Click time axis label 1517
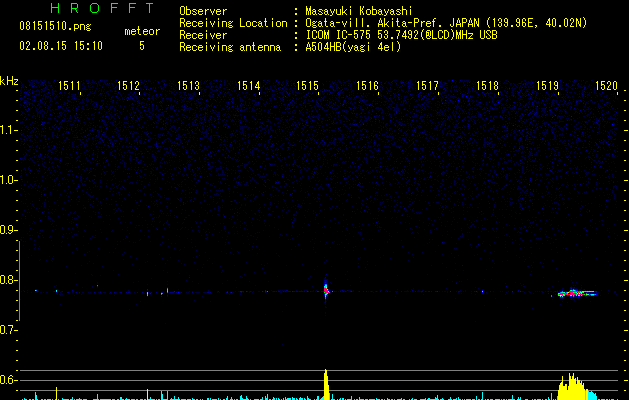 point(427,86)
